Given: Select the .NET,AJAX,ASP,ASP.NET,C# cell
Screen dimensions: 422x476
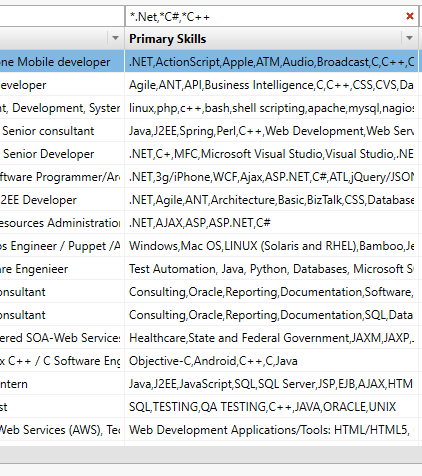Looking at the screenshot, I should (271, 223).
